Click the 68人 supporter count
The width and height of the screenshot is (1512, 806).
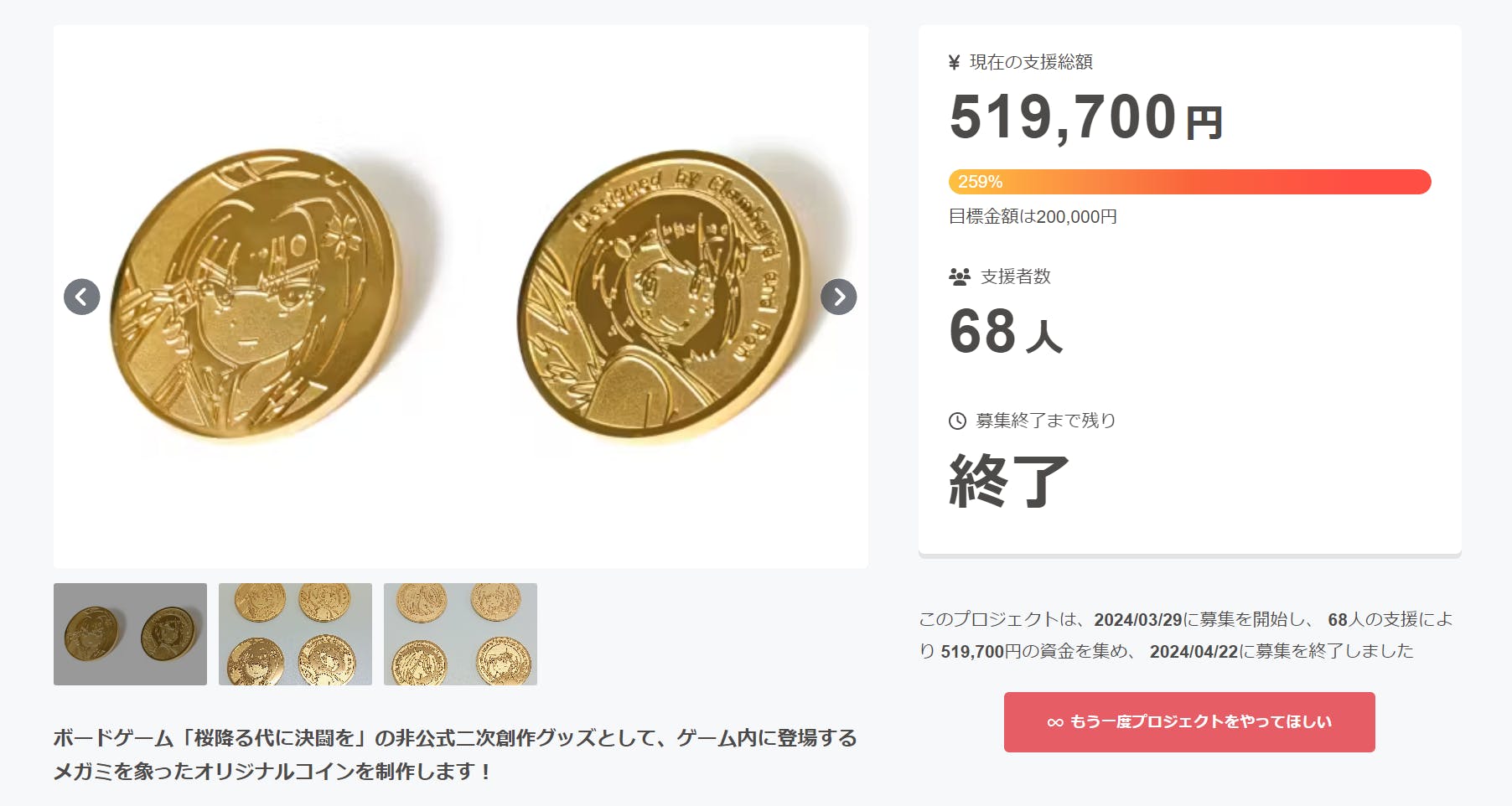coord(1006,332)
